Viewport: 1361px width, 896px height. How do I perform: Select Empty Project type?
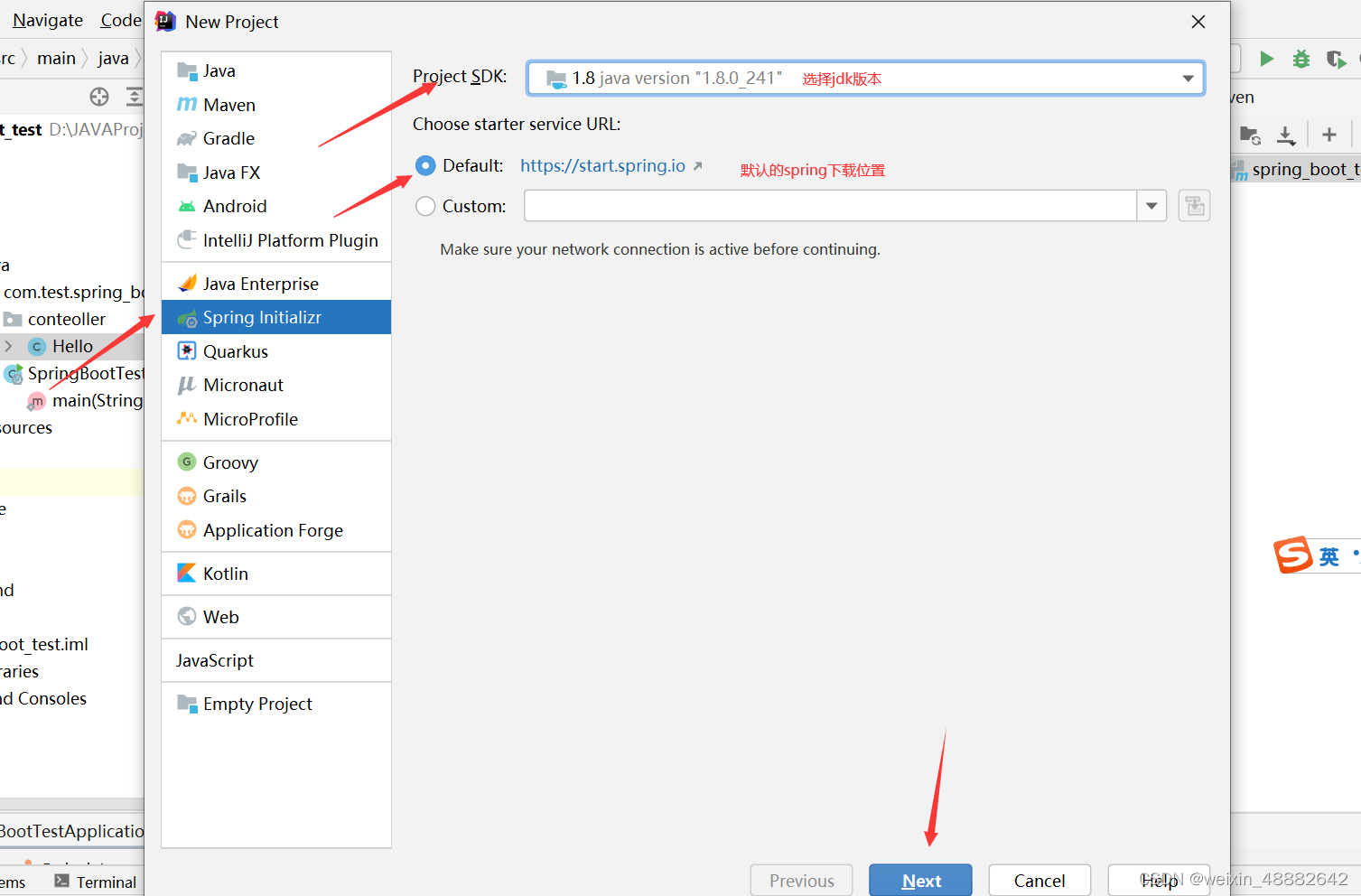pyautogui.click(x=276, y=704)
